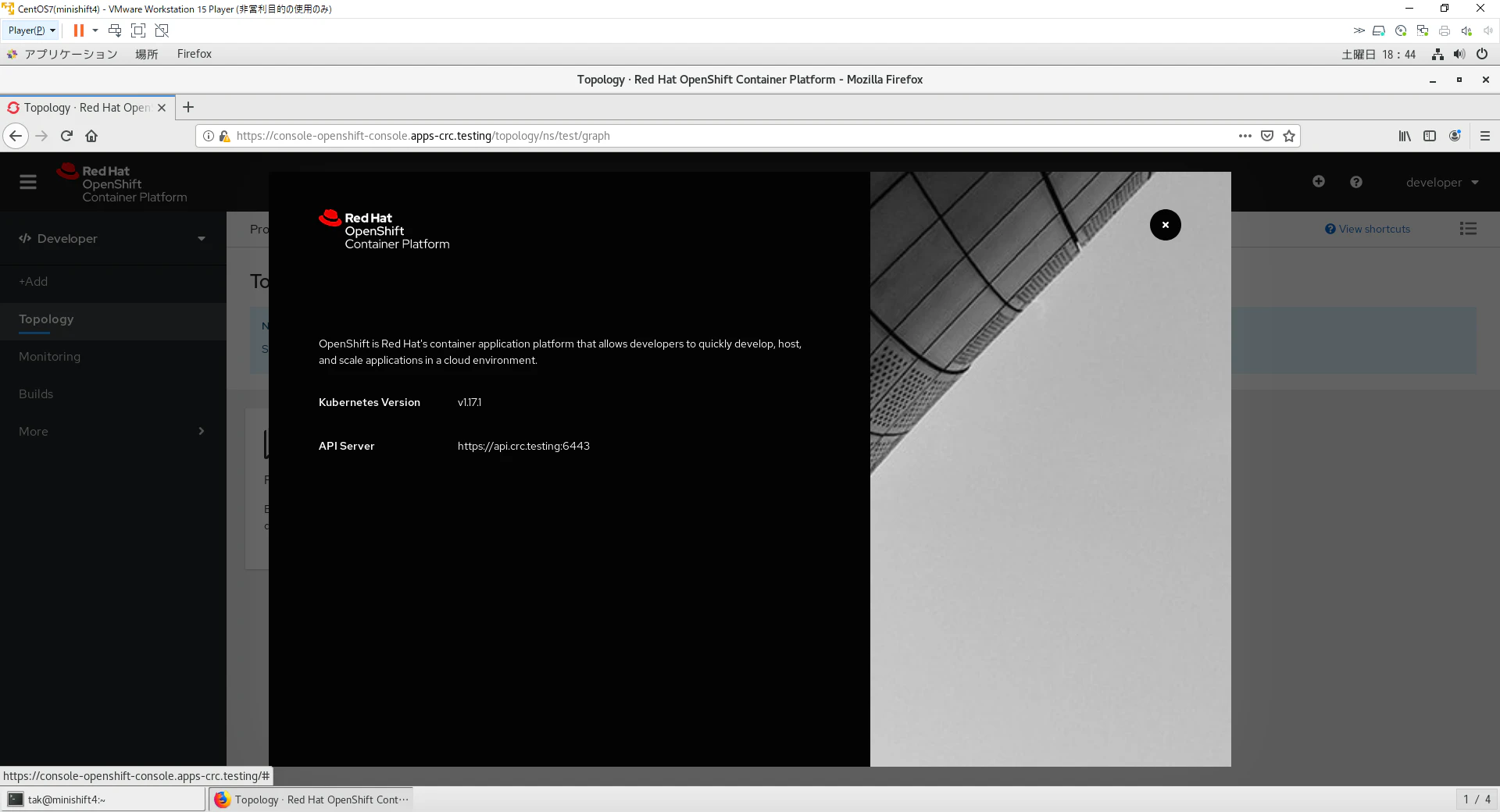Click the VMware hard disk device icon
Screen dimensions: 1500x812
[x=1379, y=30]
